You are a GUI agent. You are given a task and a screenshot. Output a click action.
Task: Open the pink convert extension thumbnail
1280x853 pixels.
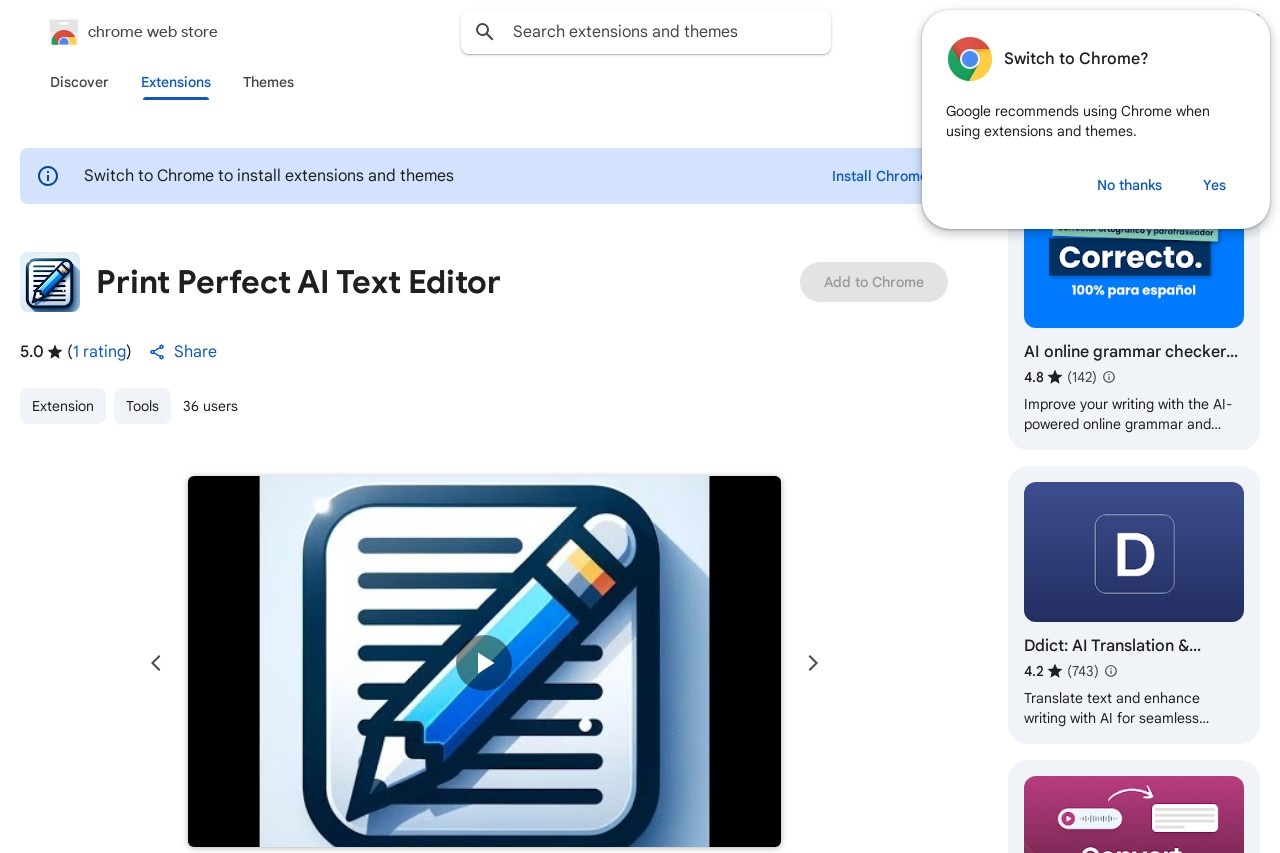click(x=1134, y=814)
